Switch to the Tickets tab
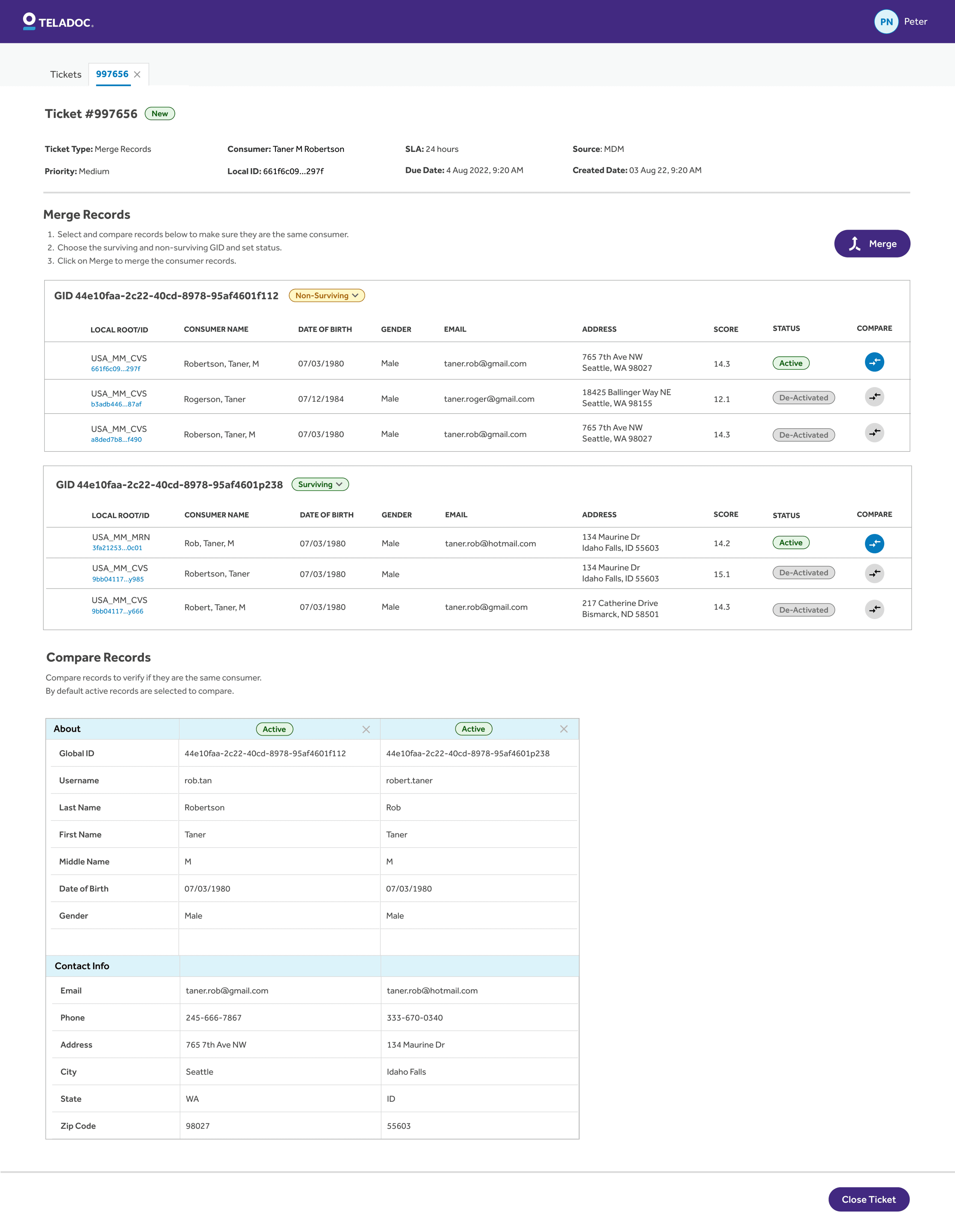Screen dimensions: 955x1232 66,75
